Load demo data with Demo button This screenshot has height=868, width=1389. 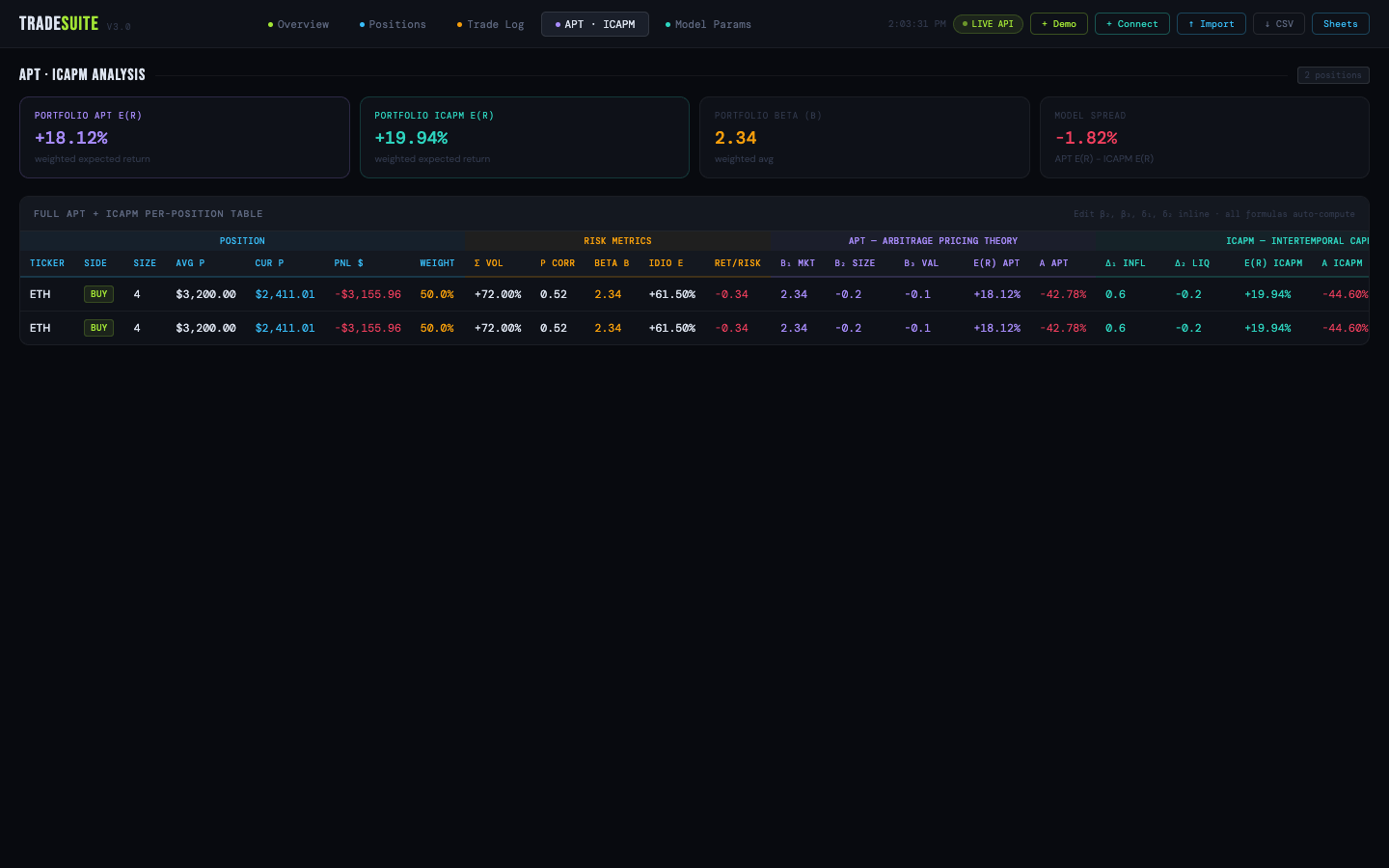tap(1059, 24)
